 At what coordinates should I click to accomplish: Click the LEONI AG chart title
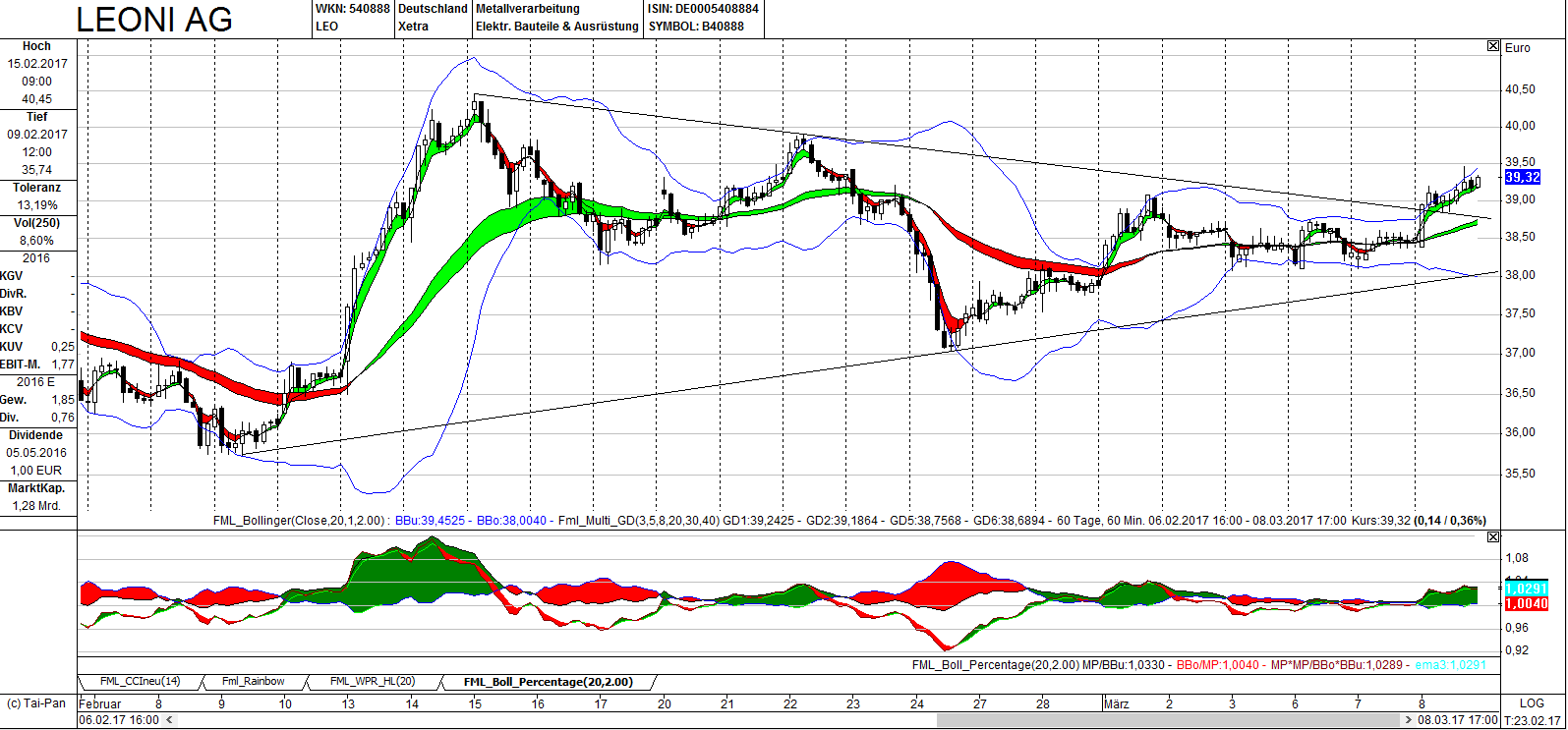[x=154, y=20]
